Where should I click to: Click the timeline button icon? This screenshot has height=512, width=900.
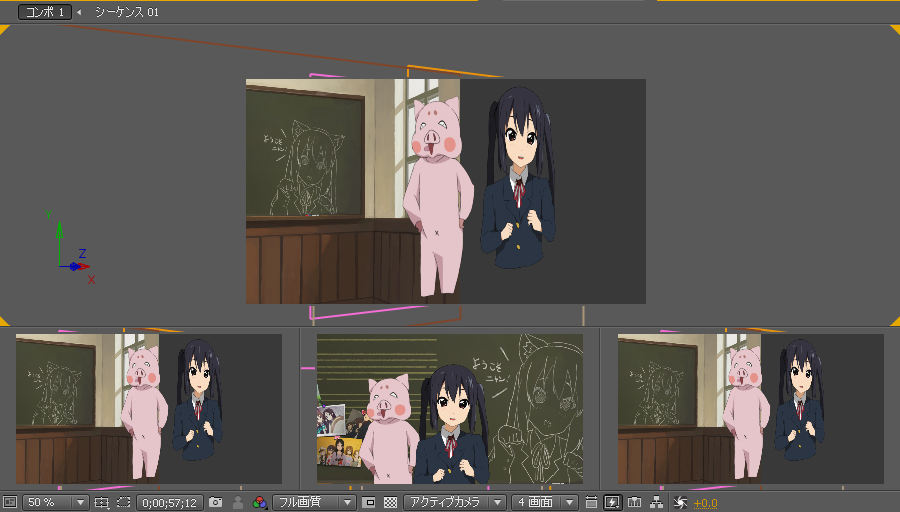[635, 502]
